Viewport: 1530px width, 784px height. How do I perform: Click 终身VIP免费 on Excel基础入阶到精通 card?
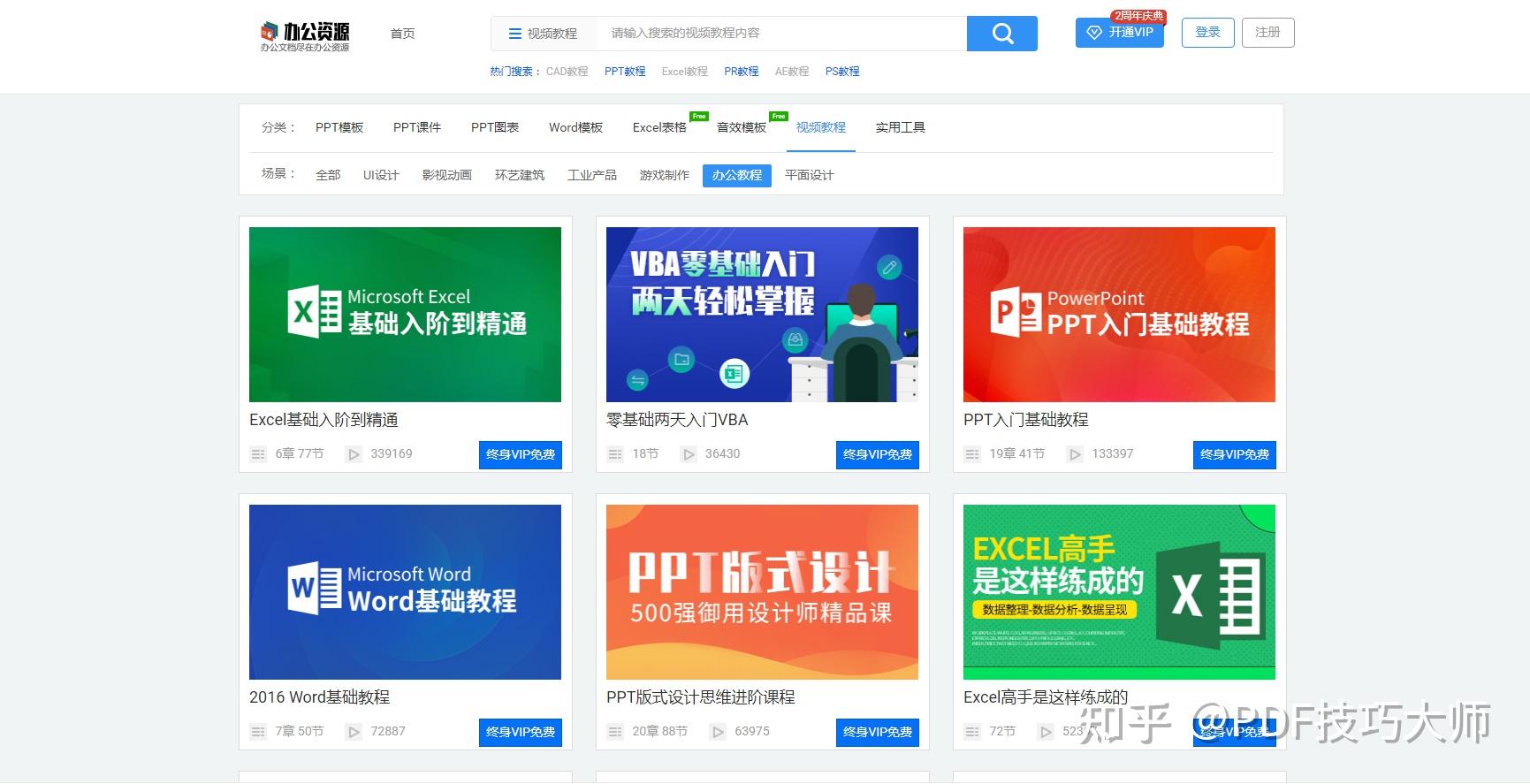pos(521,454)
